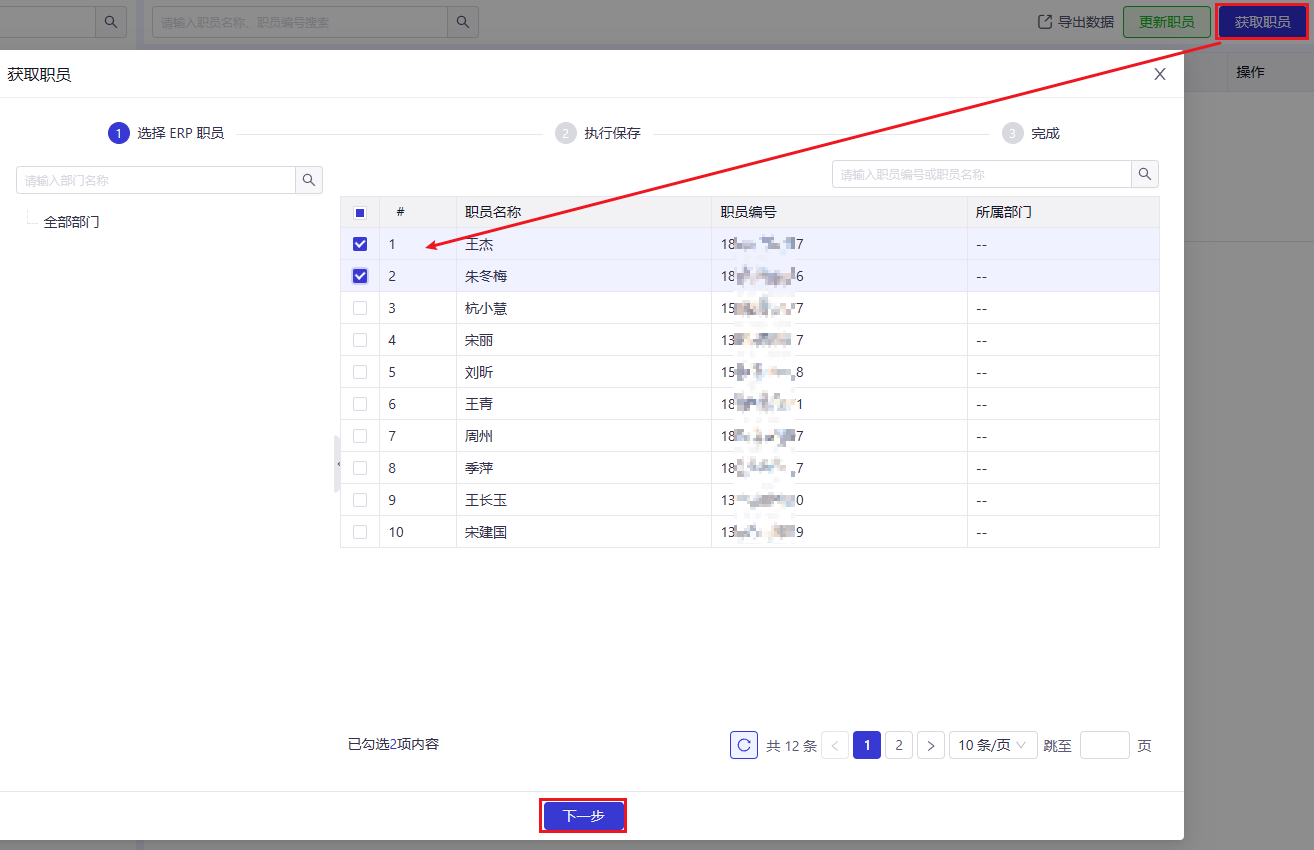Check the checkbox for 宋丽
1314x850 pixels.
pyautogui.click(x=360, y=340)
